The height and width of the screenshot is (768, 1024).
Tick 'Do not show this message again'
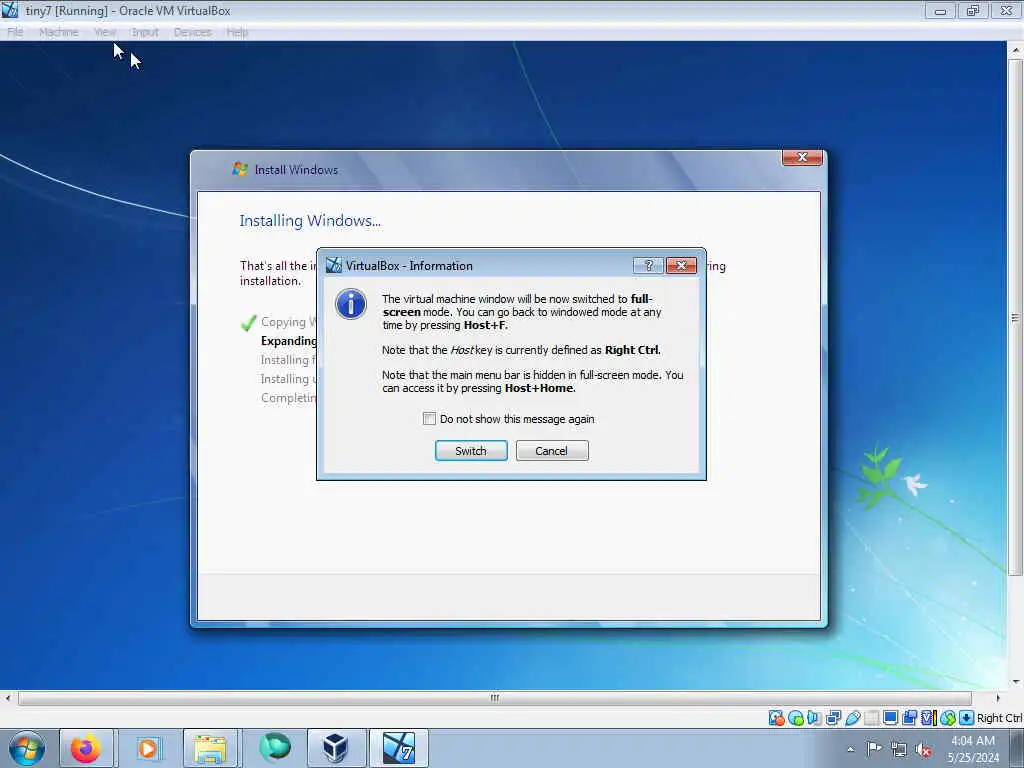[x=429, y=419]
